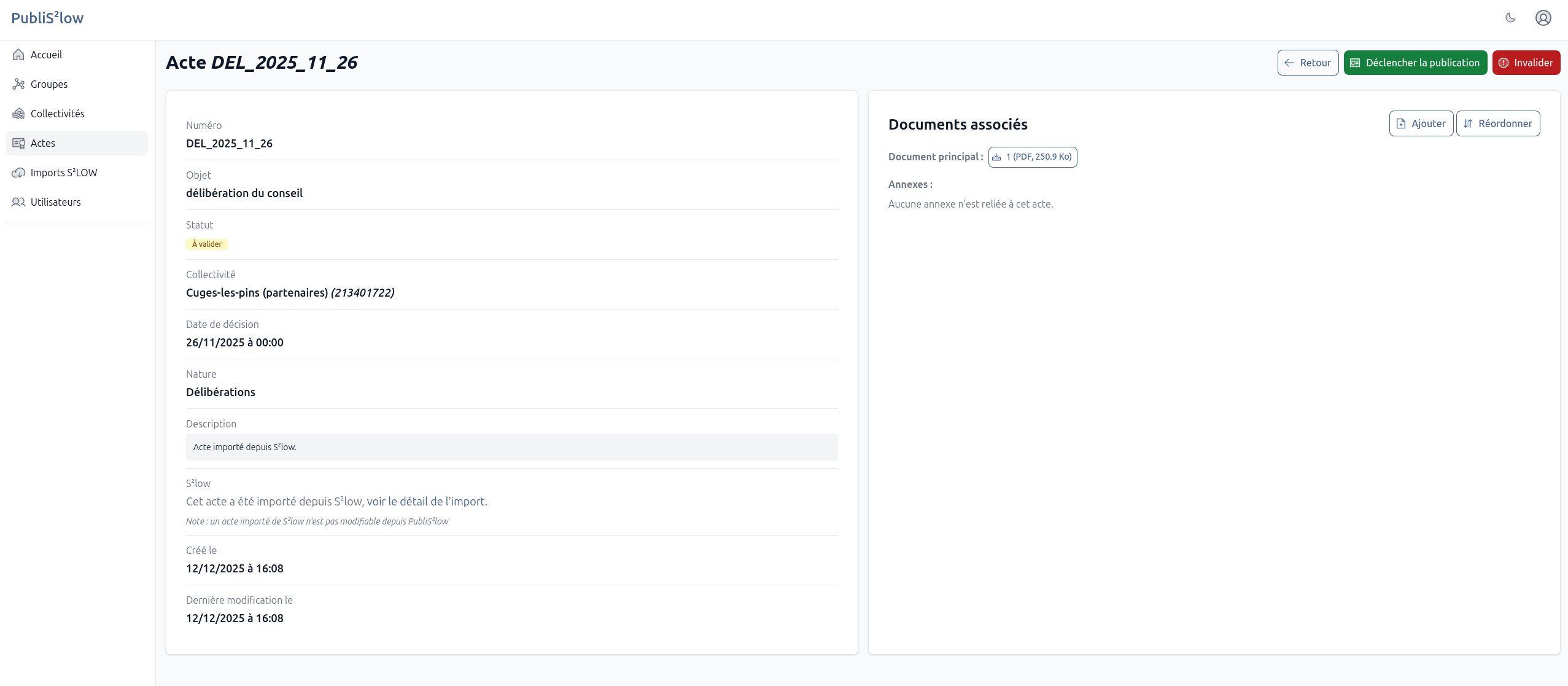Click the Imports S²LOW cloud icon

pos(18,173)
